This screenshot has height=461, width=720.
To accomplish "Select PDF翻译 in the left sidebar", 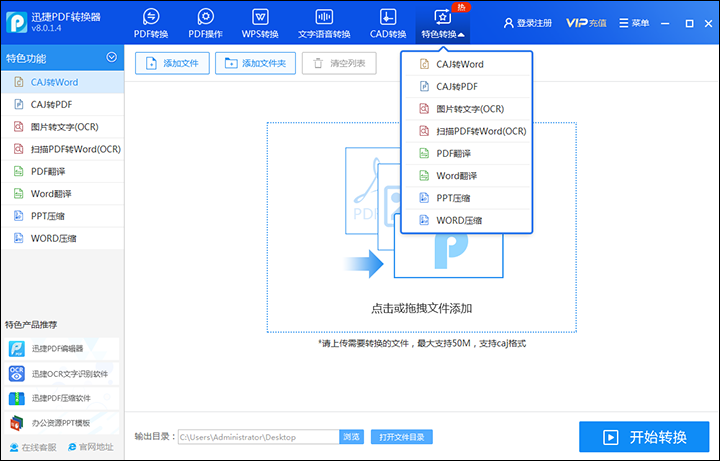I will point(62,172).
